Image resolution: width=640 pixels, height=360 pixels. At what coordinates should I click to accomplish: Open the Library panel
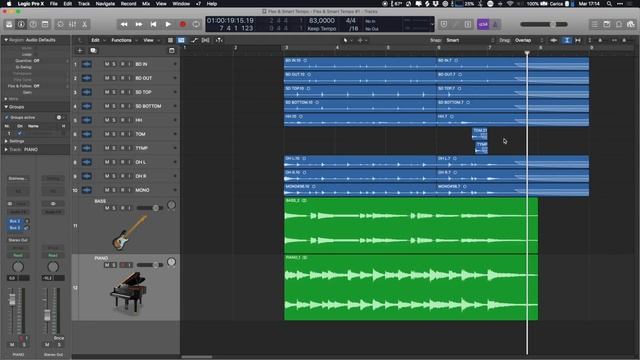pos(9,24)
